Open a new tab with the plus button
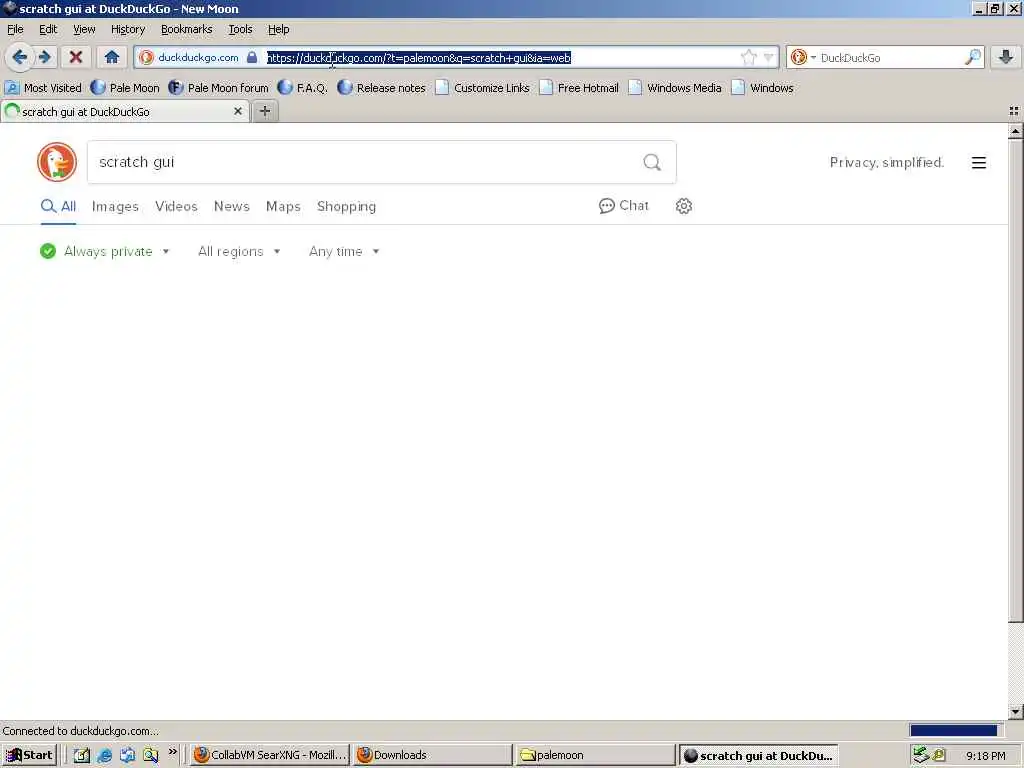 [264, 112]
